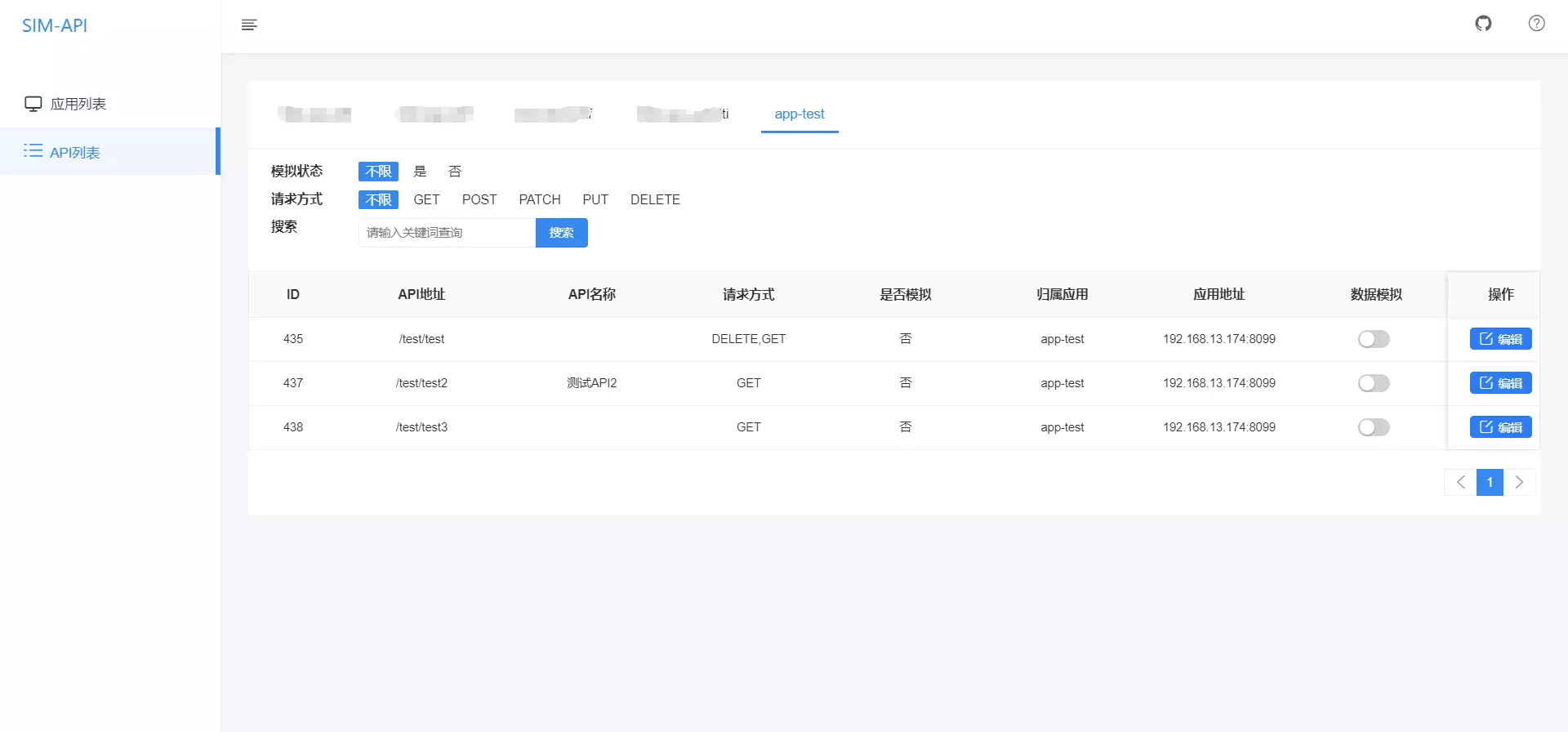The width and height of the screenshot is (1568, 732).
Task: Click app-test cell in row 435
Action: click(x=1062, y=339)
